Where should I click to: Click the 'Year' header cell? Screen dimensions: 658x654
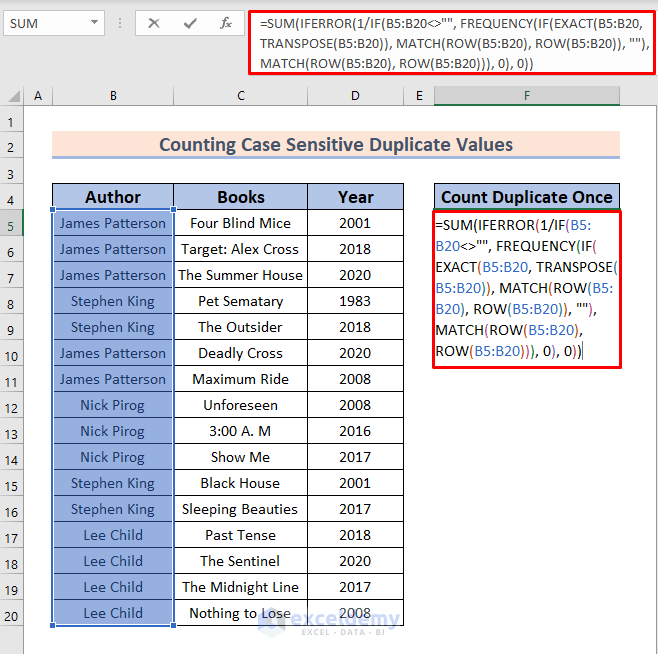click(355, 197)
